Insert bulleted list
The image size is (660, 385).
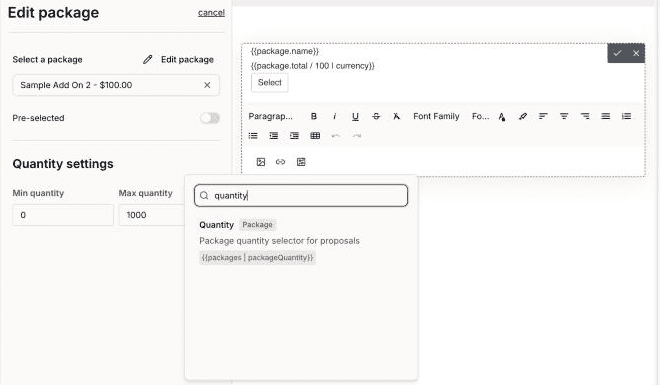[x=253, y=135]
